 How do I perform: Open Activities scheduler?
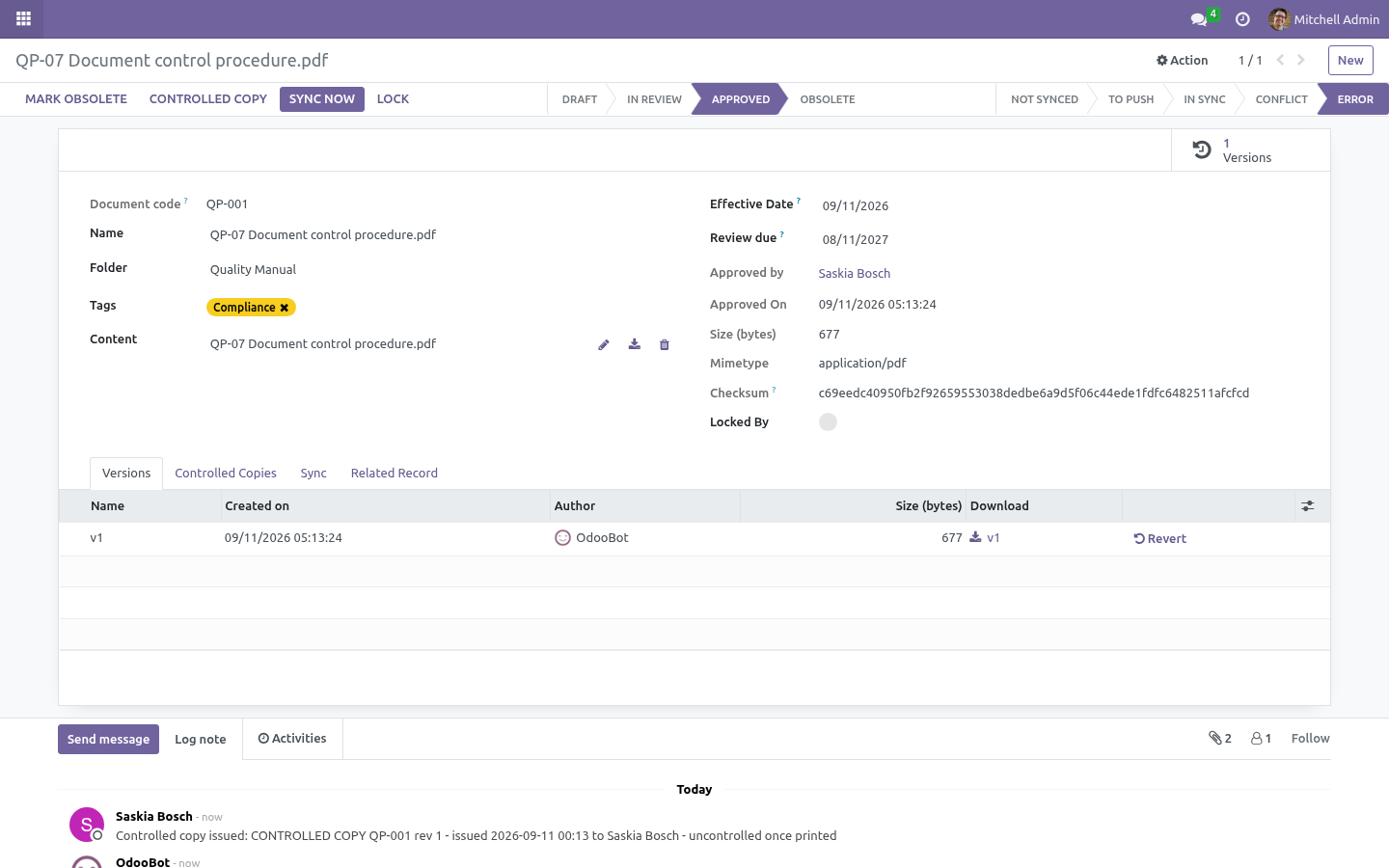[x=292, y=739]
